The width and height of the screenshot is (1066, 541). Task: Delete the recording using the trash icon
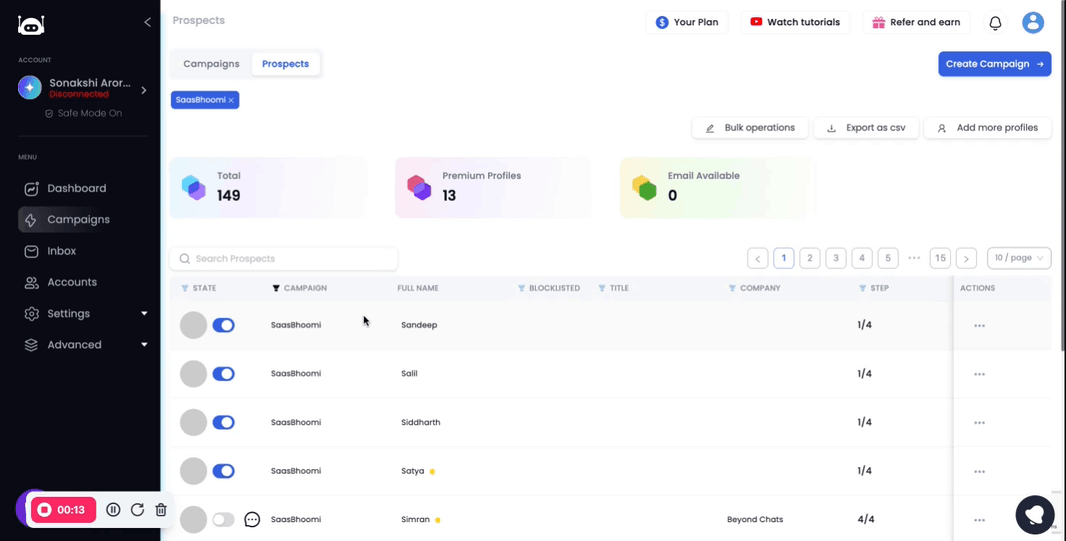point(160,510)
